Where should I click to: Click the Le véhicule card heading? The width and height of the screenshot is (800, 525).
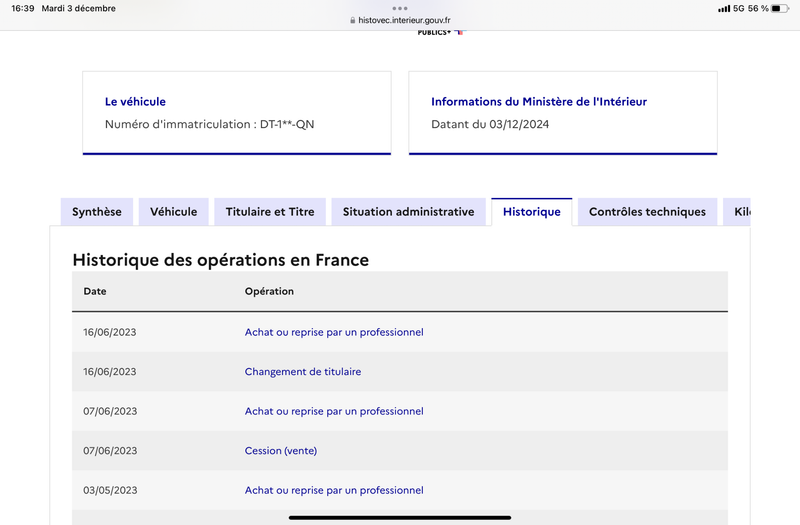click(x=135, y=102)
